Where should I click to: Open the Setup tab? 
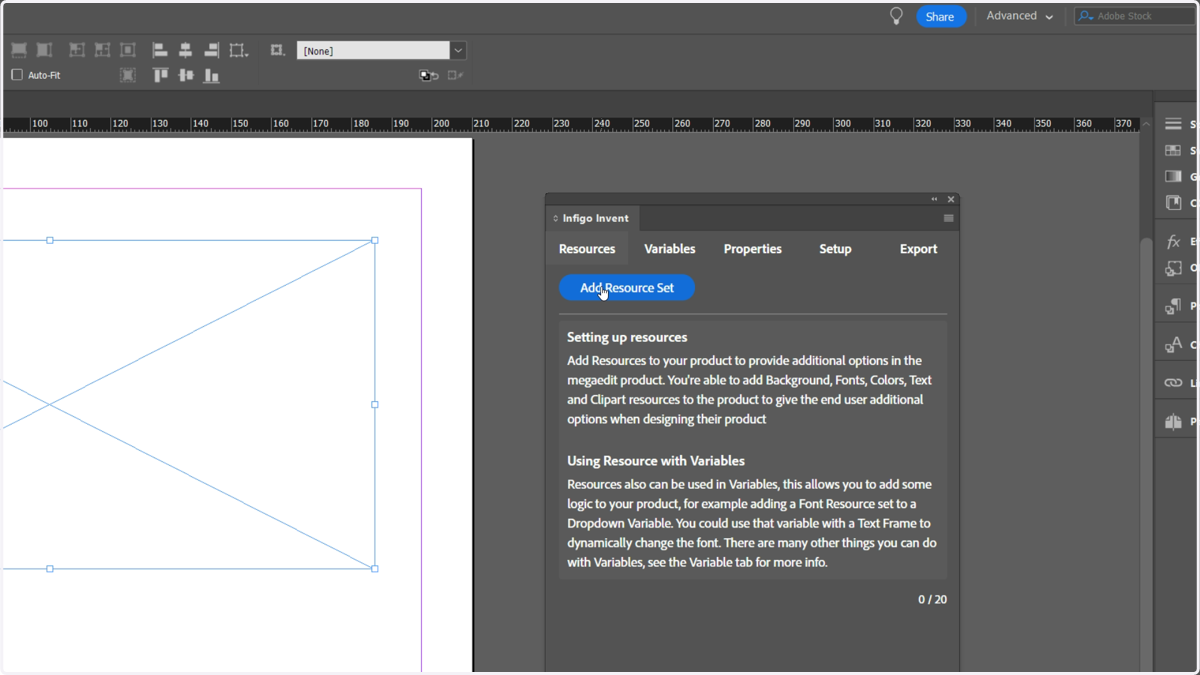[835, 249]
